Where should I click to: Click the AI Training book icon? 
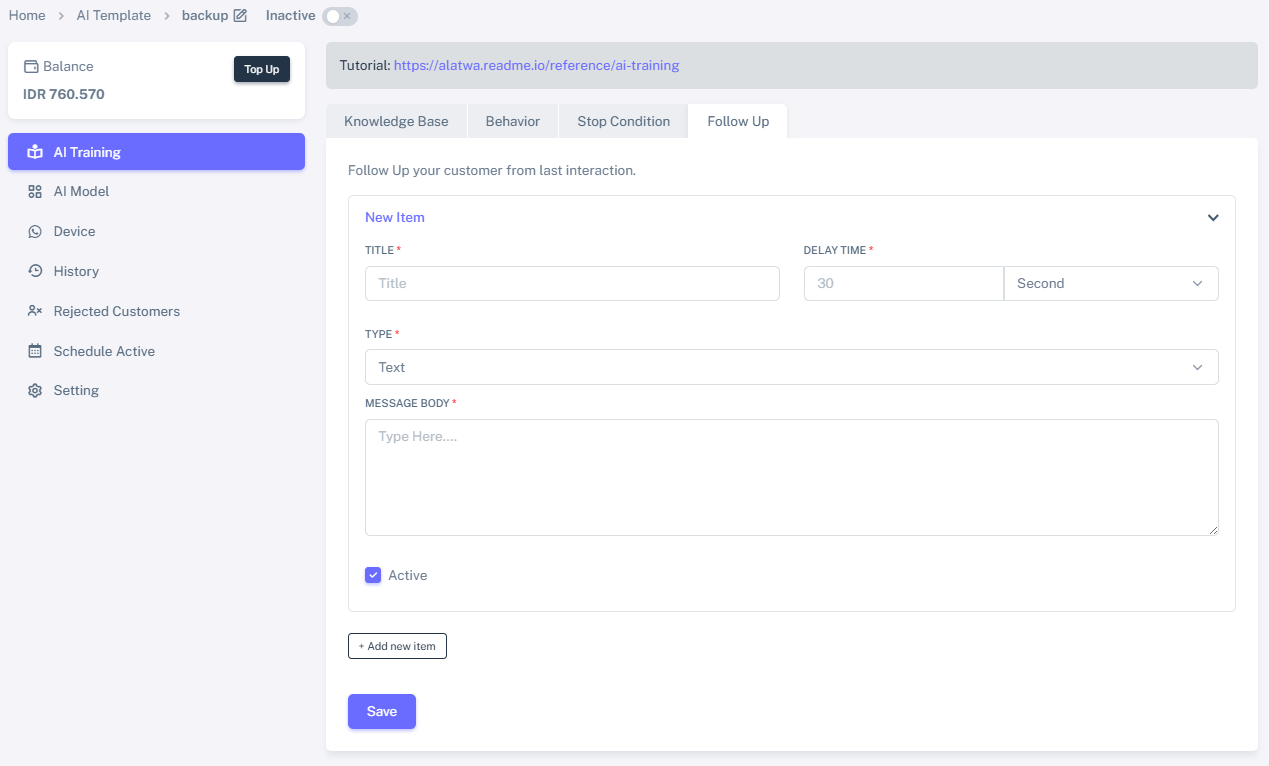click(35, 152)
